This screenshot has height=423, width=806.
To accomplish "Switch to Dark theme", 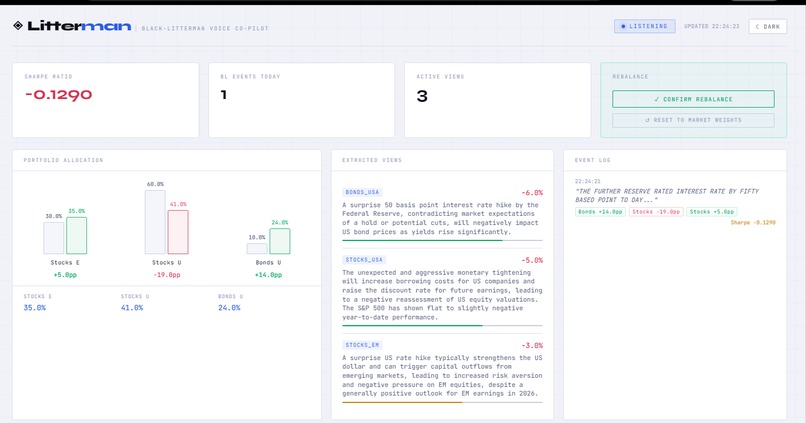I will click(767, 26).
